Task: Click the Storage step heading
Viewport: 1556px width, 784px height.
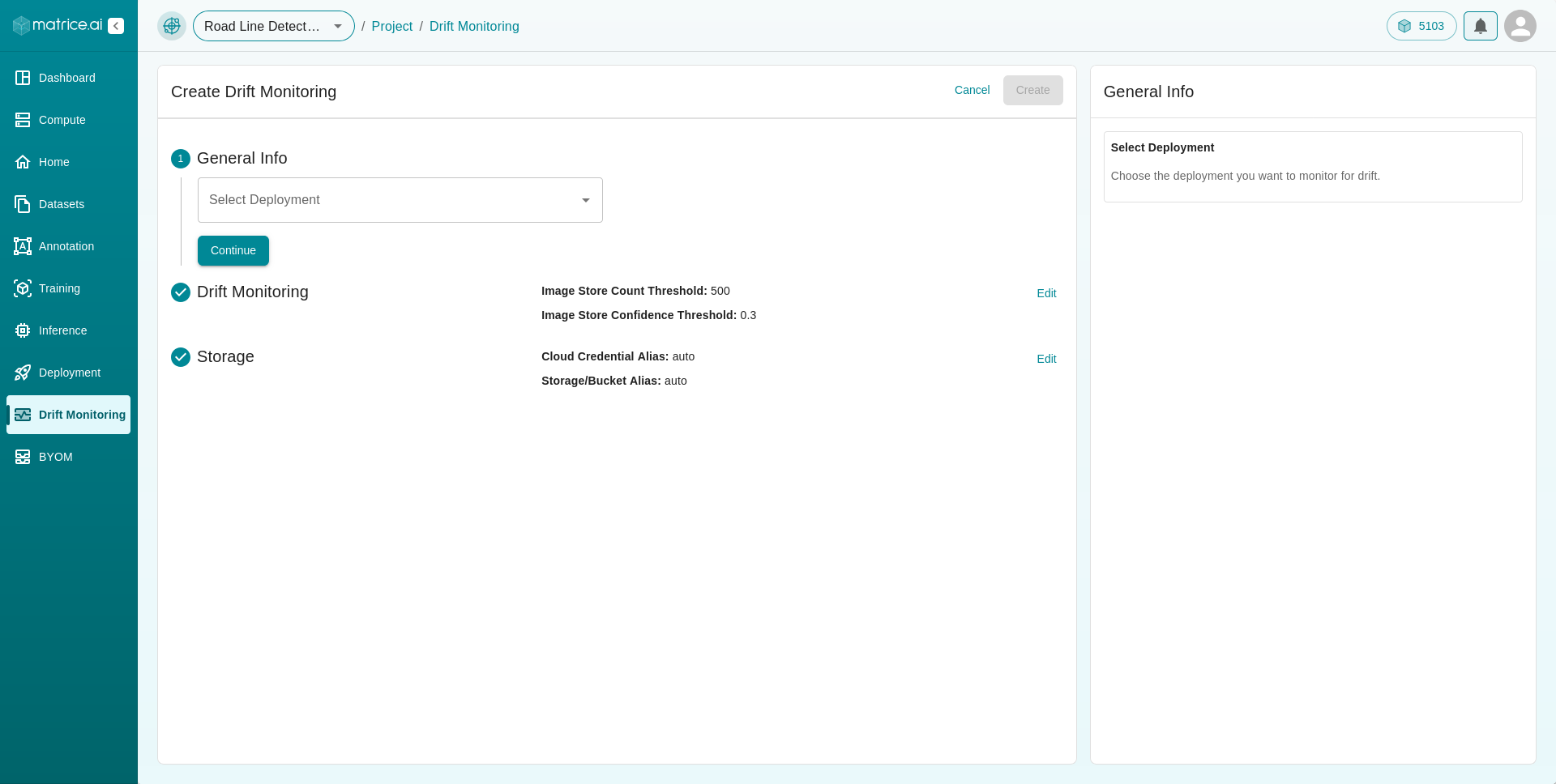Action: pos(225,356)
